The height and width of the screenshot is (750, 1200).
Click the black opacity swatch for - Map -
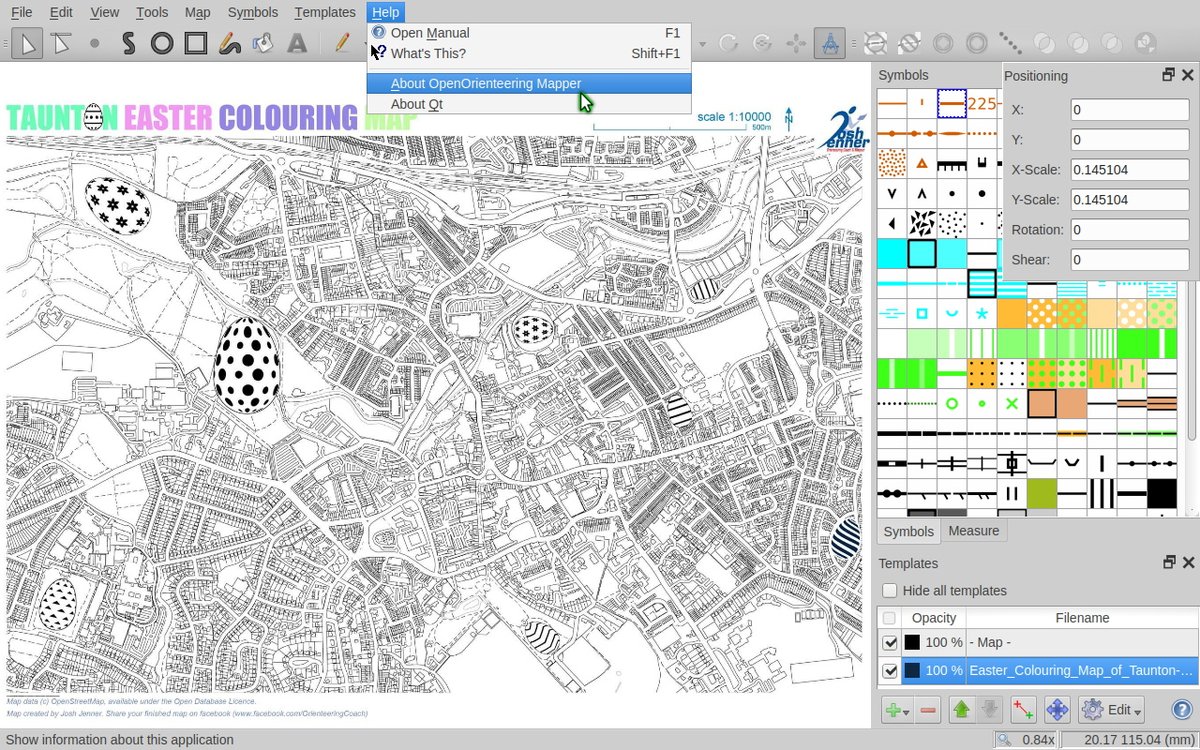(912, 642)
